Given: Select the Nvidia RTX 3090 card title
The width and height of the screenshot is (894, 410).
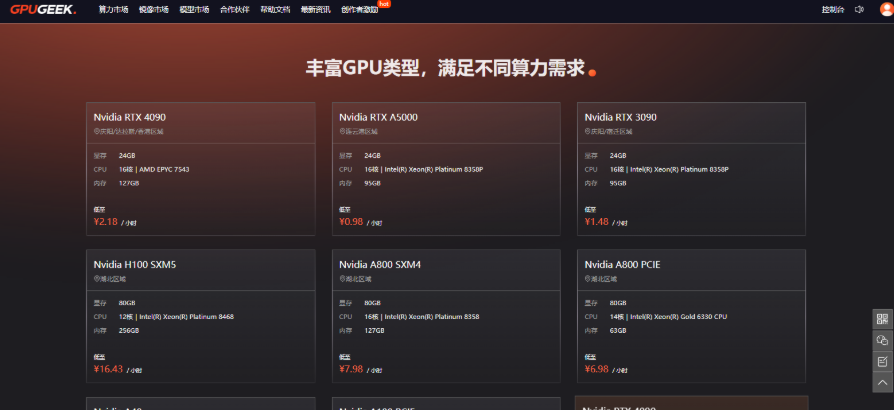Looking at the screenshot, I should 620,117.
